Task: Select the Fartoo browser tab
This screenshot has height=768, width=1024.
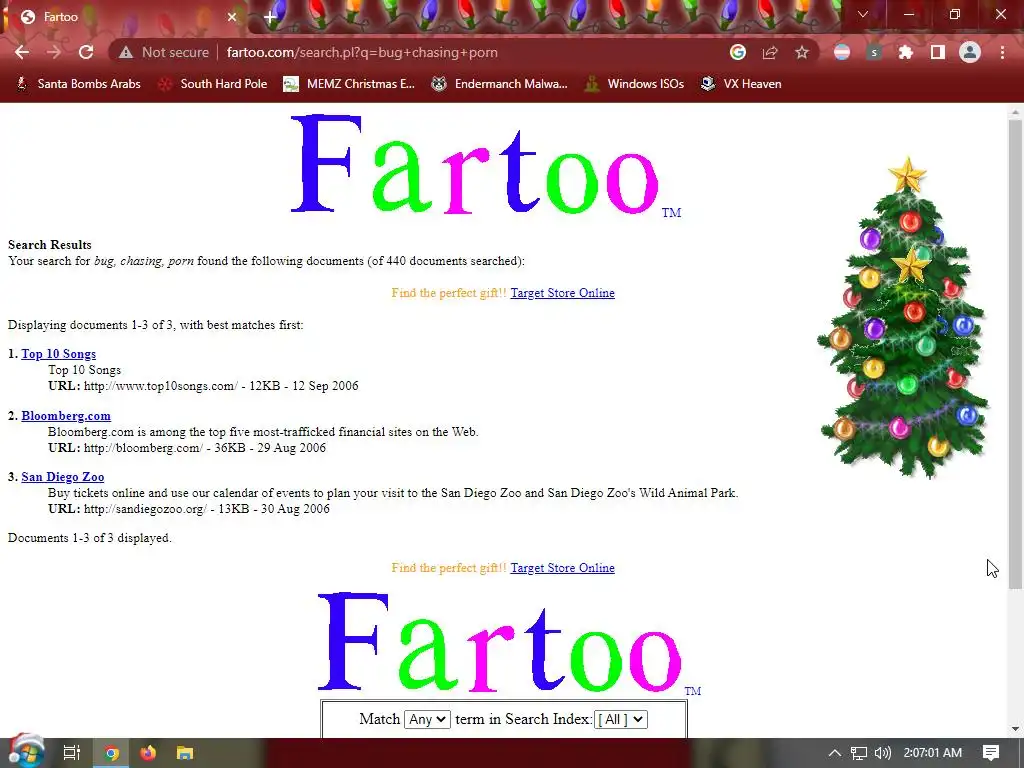Action: [x=124, y=17]
